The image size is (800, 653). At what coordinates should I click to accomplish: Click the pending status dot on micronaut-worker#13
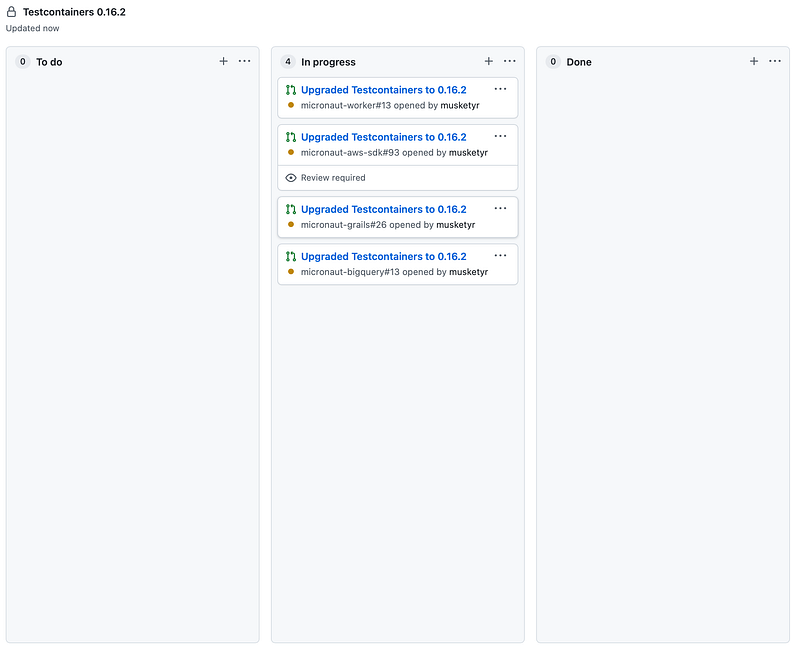click(291, 105)
